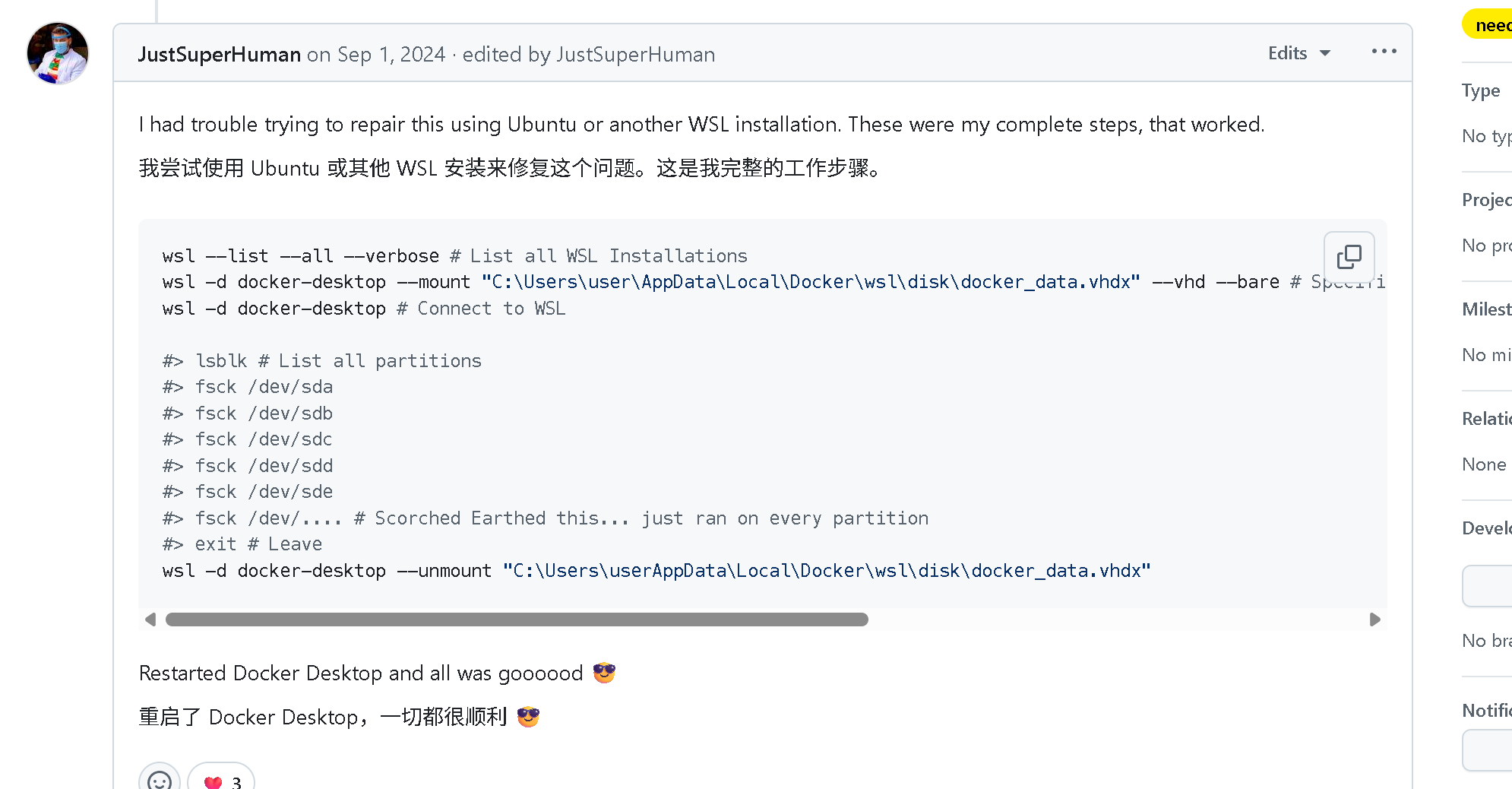The width and height of the screenshot is (1512, 789).
Task: Open the Type selector showing No type
Action: (1485, 135)
